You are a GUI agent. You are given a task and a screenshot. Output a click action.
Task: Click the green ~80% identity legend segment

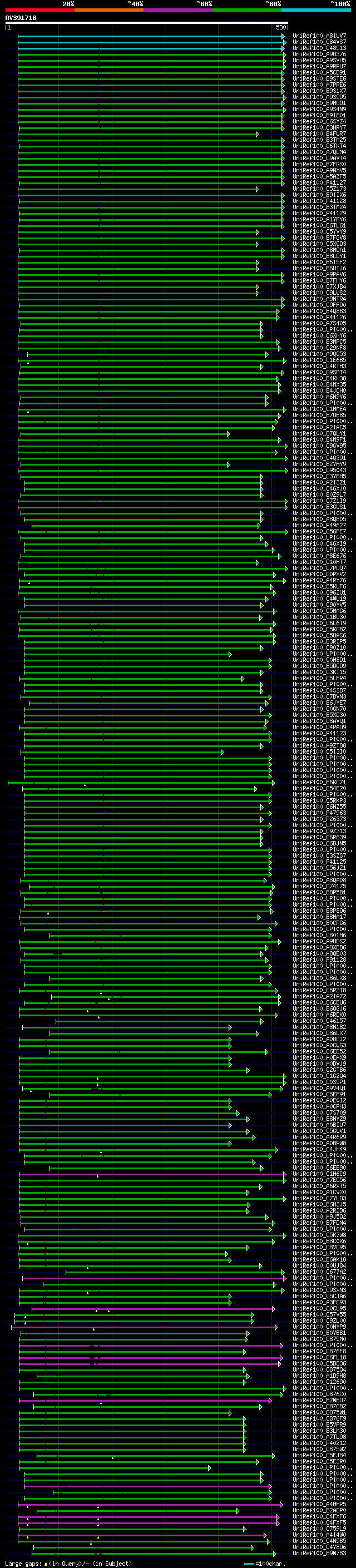[x=247, y=10]
